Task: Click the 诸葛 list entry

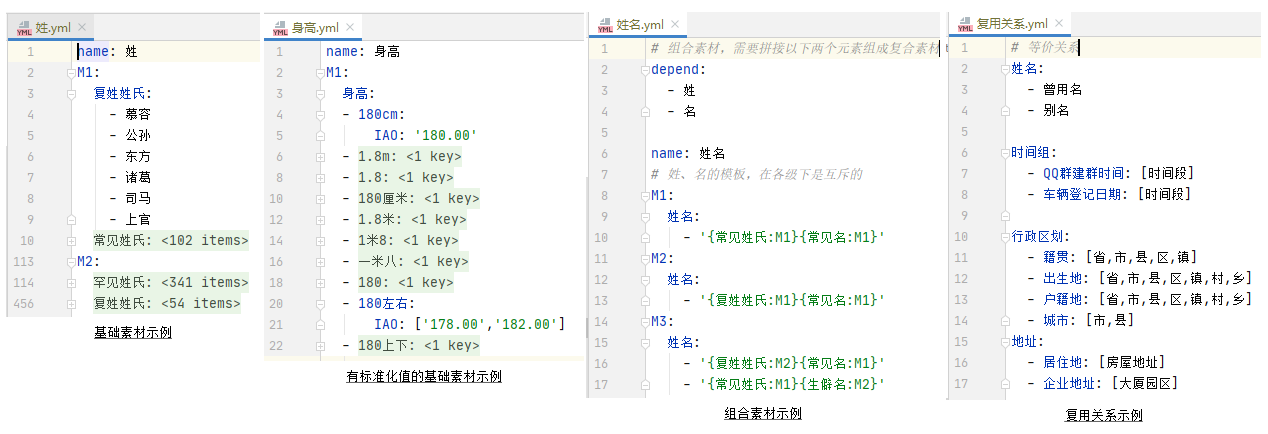Action: (x=138, y=177)
